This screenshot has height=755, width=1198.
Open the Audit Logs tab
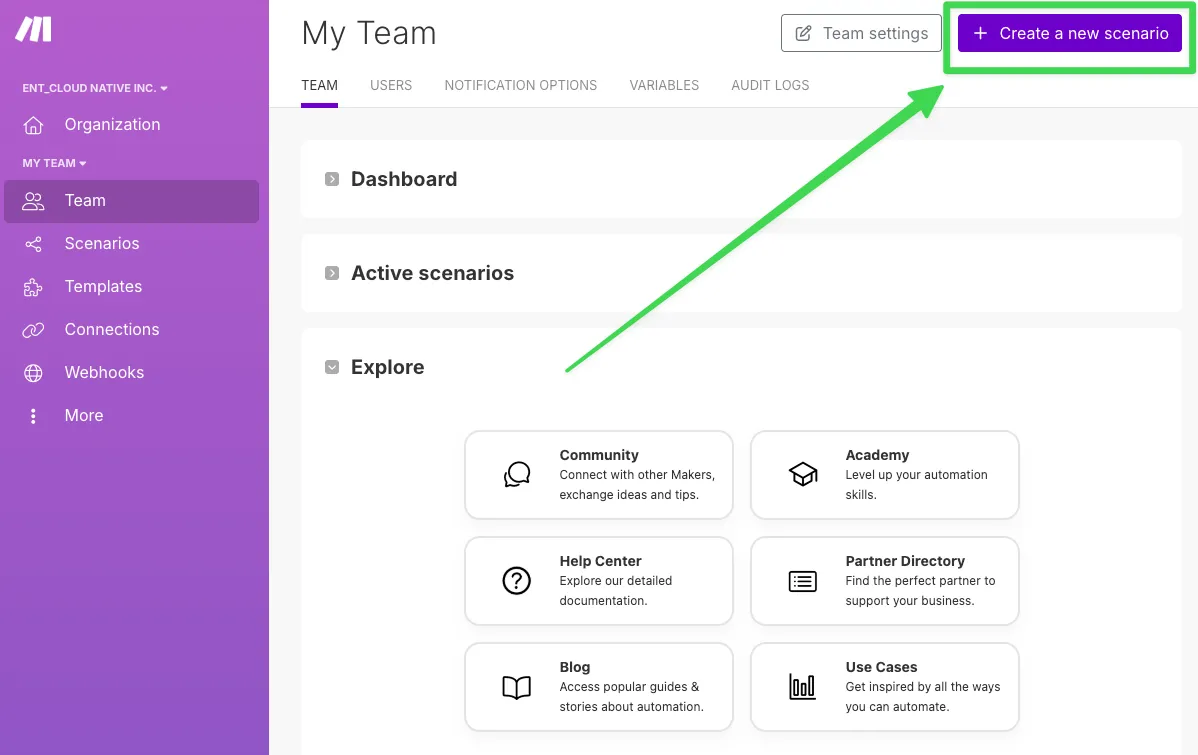tap(770, 85)
